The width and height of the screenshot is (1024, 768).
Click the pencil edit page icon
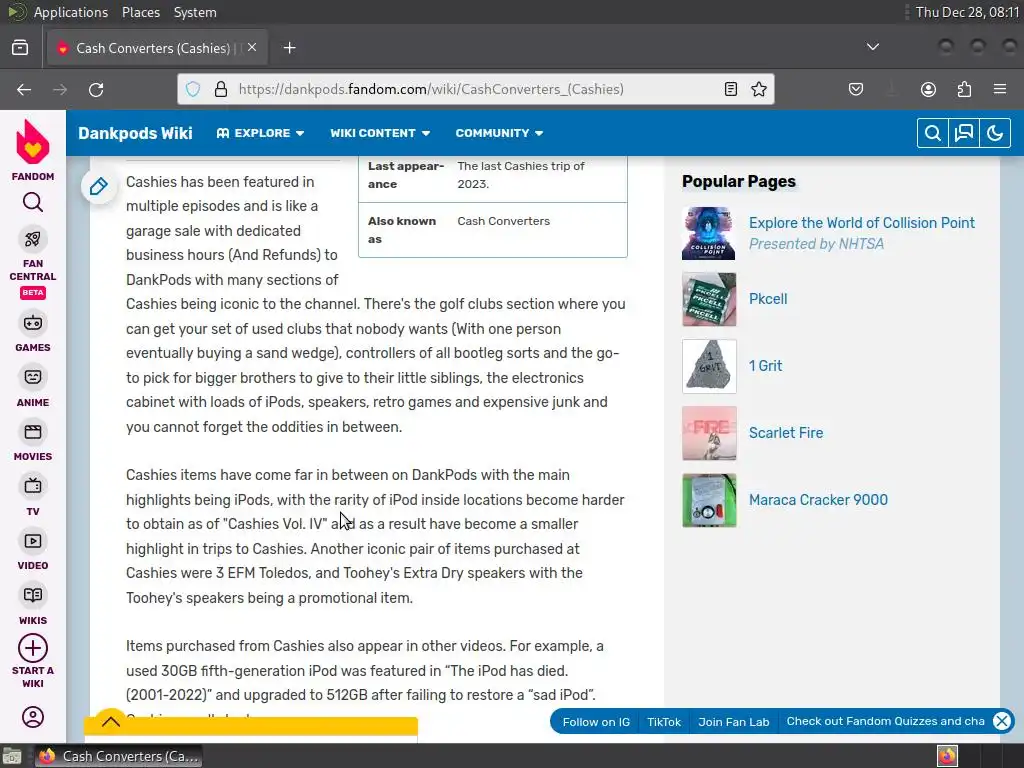(99, 187)
